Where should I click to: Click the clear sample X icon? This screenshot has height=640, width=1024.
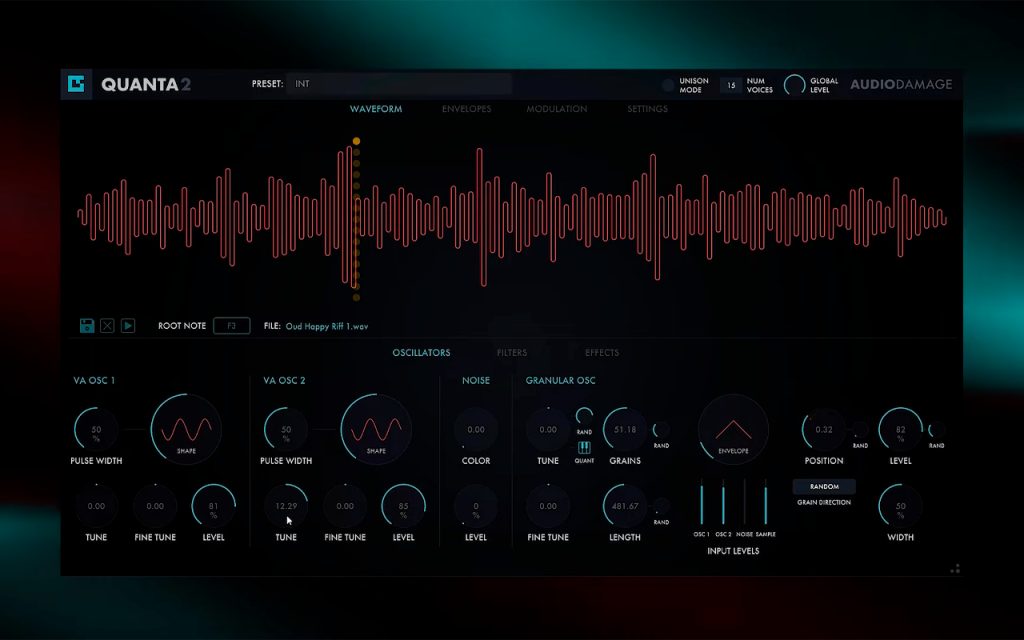[x=107, y=325]
